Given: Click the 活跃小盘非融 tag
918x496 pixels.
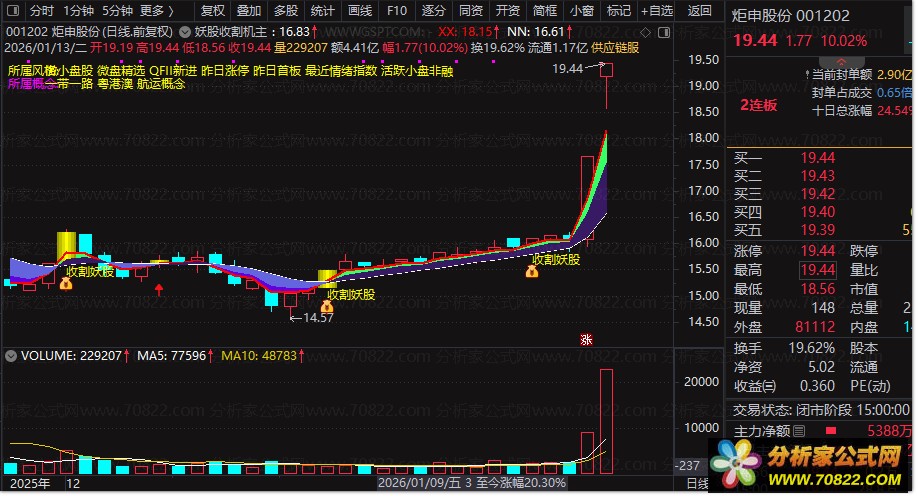Looking at the screenshot, I should (x=417, y=71).
